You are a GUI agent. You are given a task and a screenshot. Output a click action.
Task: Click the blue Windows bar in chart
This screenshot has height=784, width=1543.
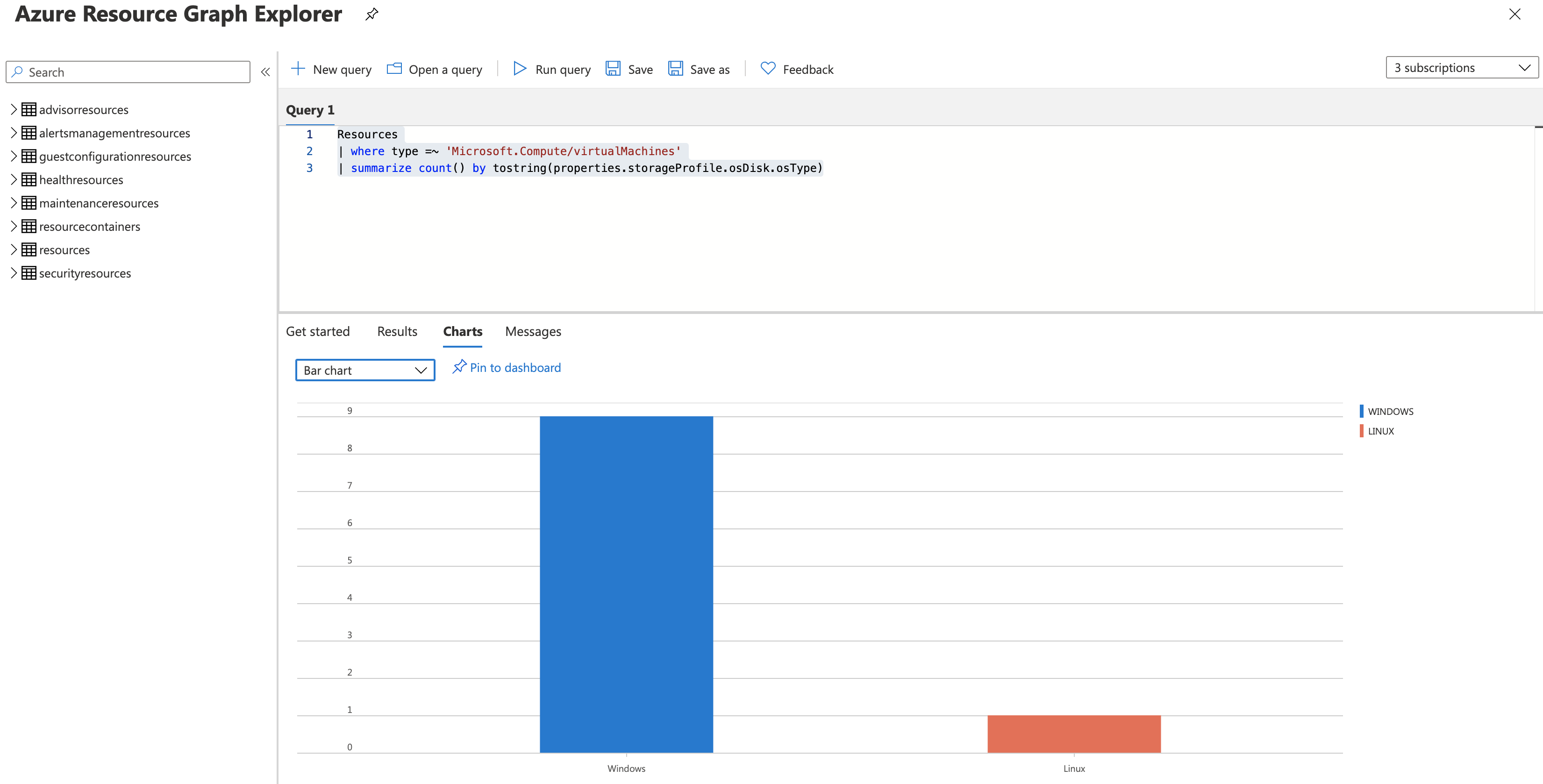626,584
